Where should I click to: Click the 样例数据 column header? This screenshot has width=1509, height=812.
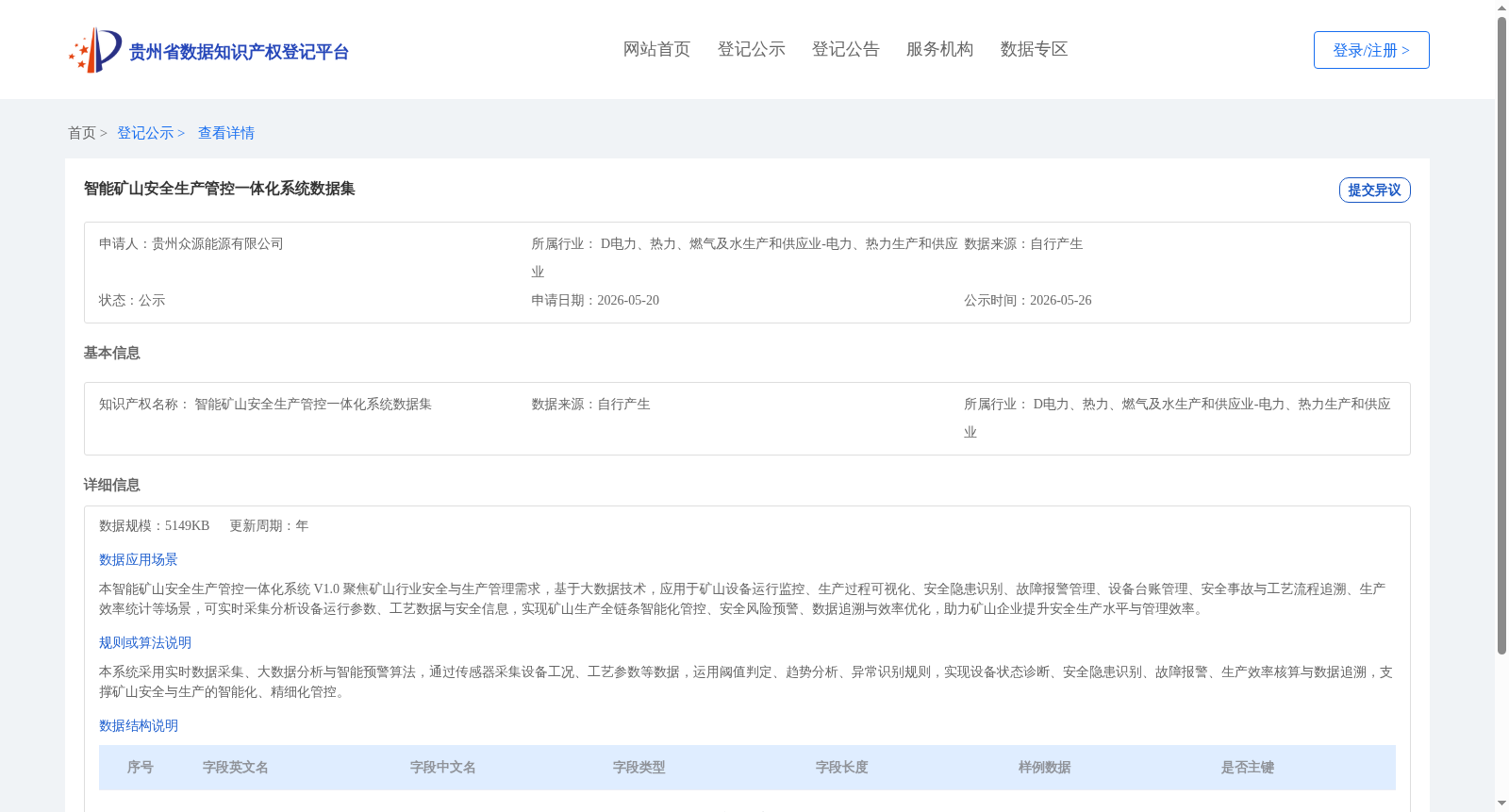tap(1045, 768)
